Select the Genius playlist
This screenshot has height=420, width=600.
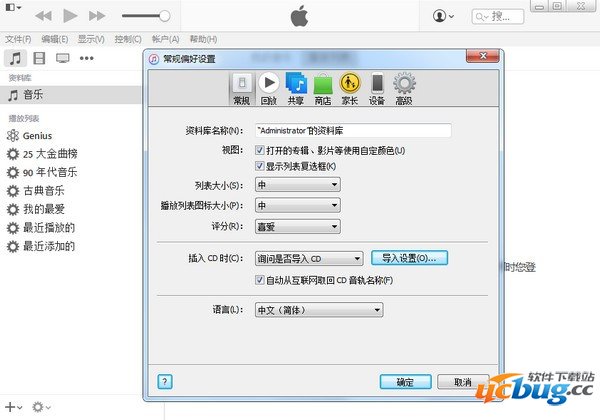(x=37, y=136)
